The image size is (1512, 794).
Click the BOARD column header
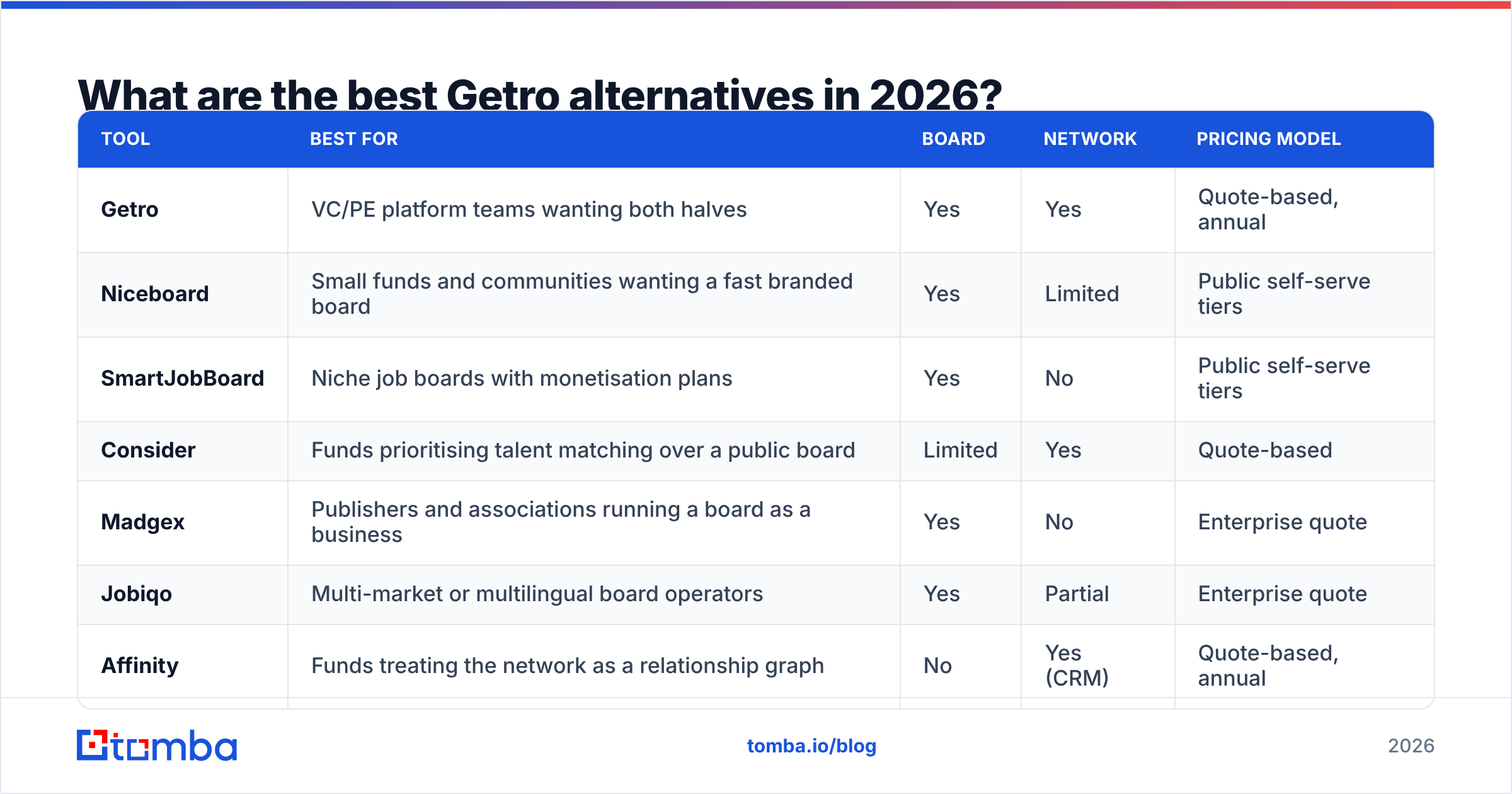tap(953, 139)
